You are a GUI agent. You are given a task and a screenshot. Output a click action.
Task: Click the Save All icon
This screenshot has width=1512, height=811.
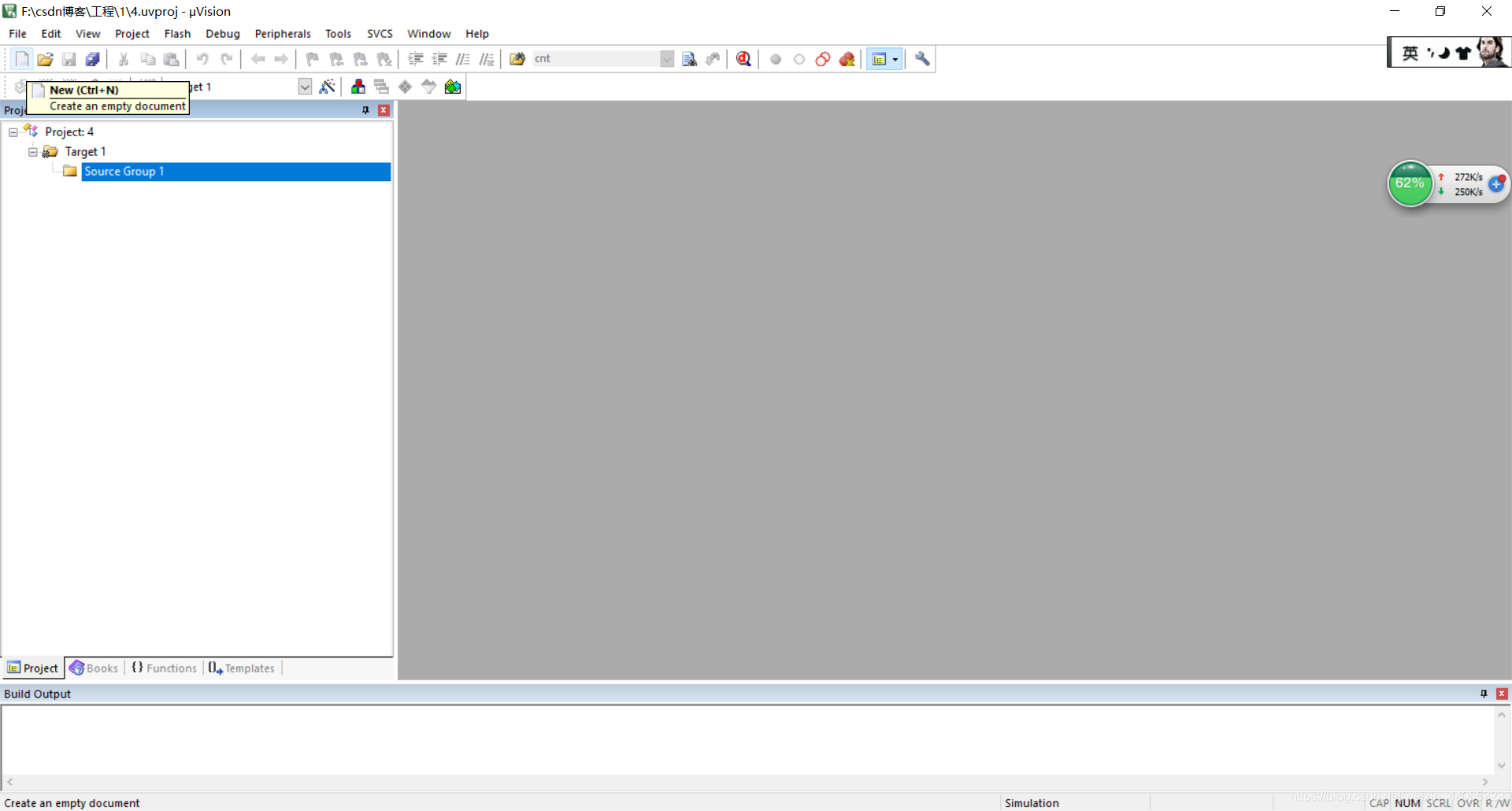click(x=93, y=59)
